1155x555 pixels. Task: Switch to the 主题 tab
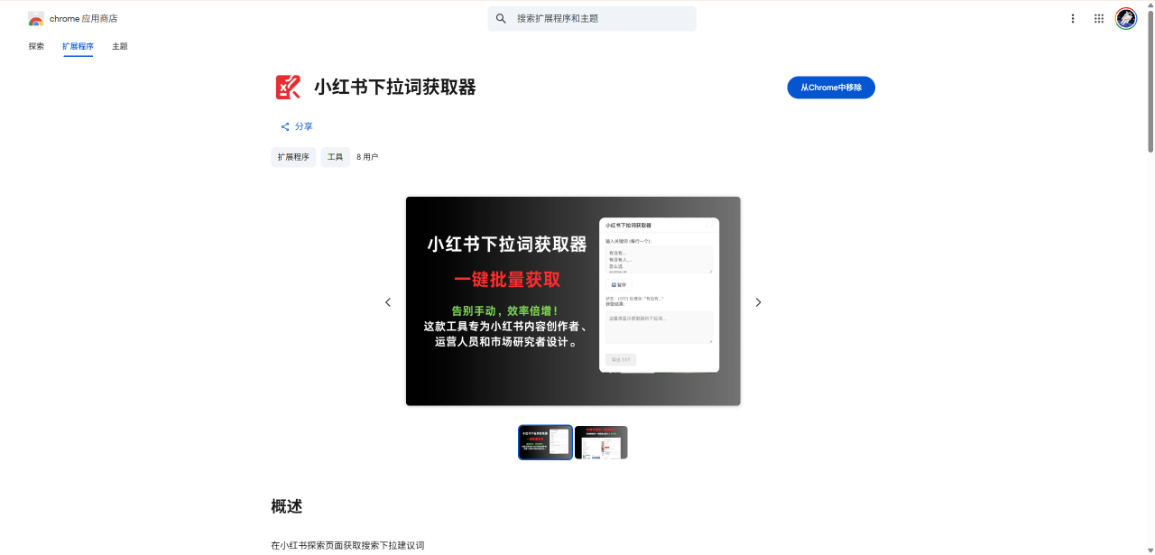[x=119, y=46]
